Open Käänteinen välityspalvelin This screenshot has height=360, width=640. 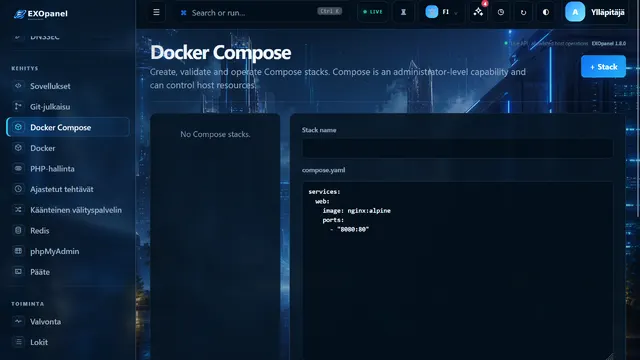68,210
